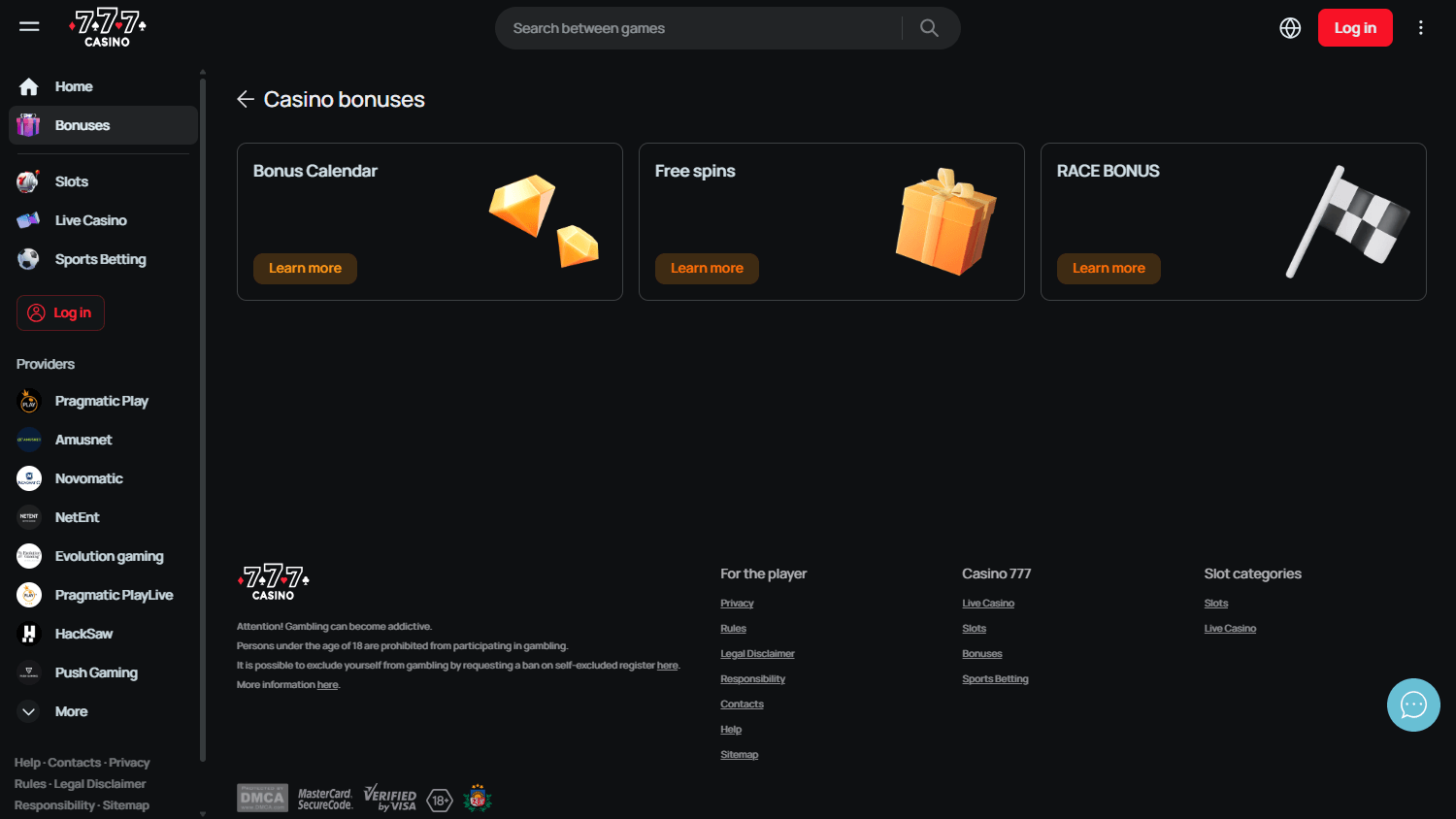Click the Home house icon
The height and width of the screenshot is (819, 1456).
[x=29, y=86]
